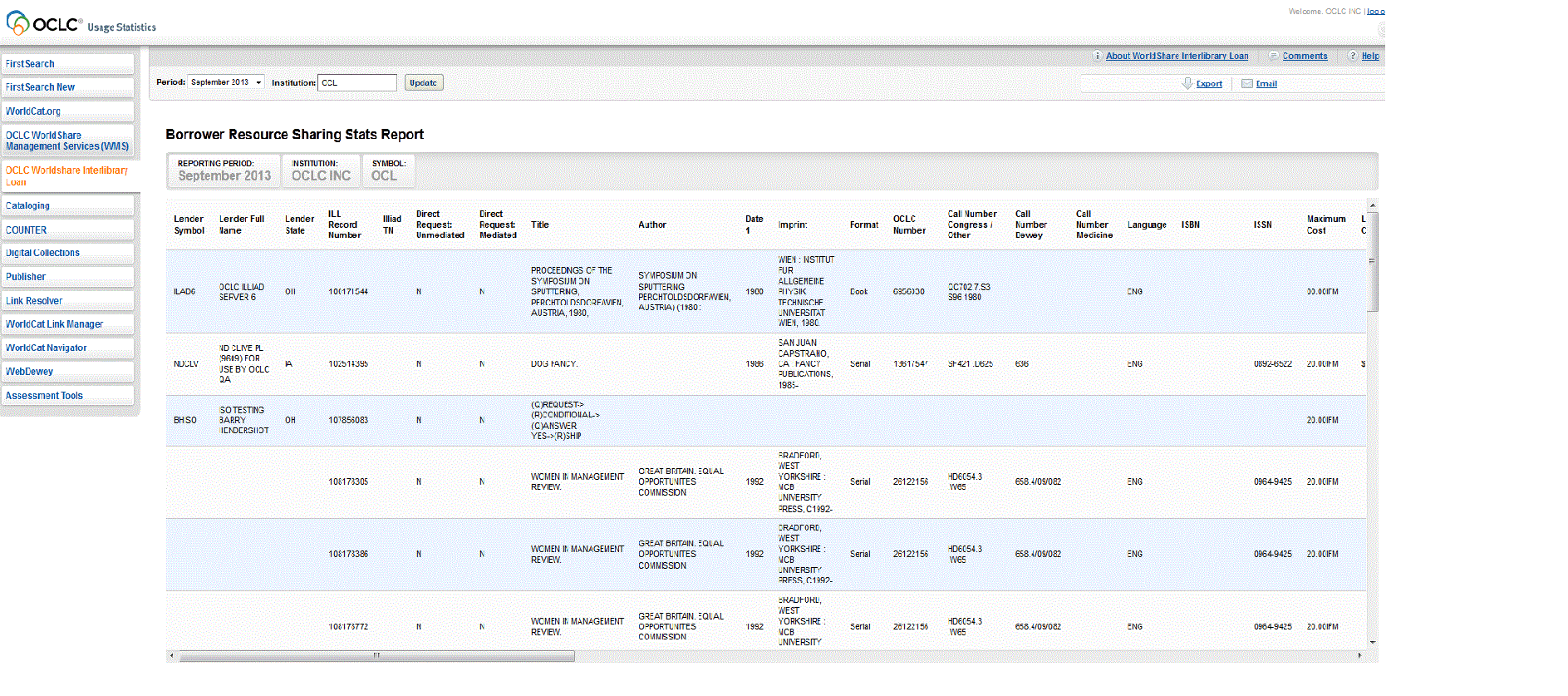The height and width of the screenshot is (696, 1568).
Task: Click the OCLC Number column header
Action: 909,225
